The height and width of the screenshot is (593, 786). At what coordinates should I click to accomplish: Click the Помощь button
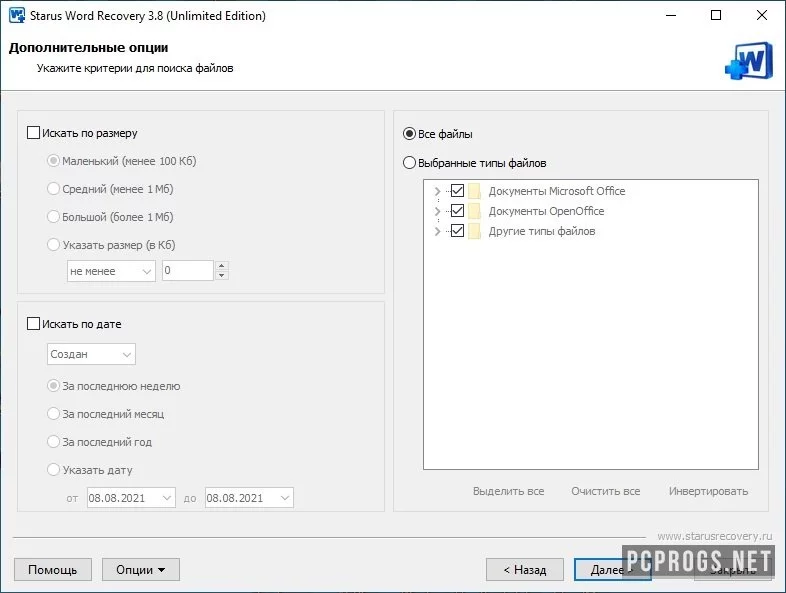tap(53, 570)
